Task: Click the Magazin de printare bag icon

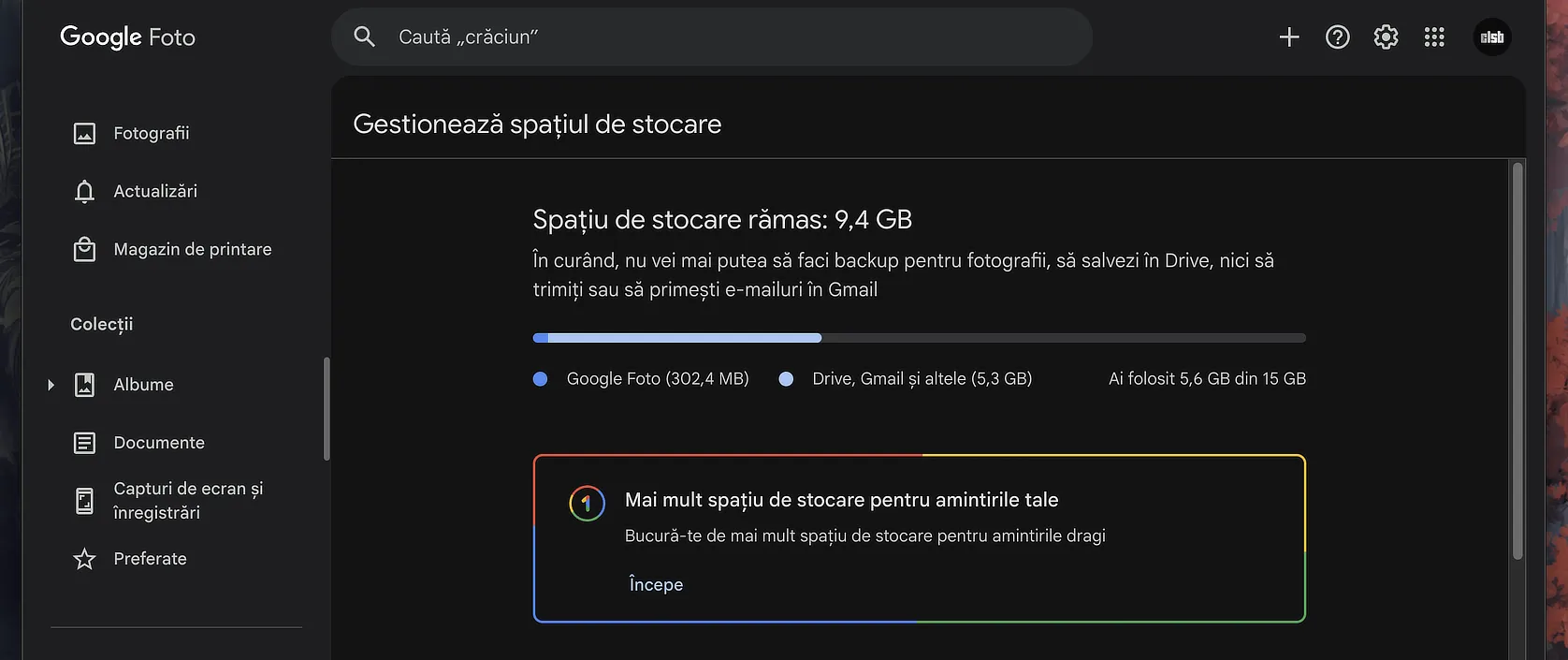Action: (x=84, y=250)
